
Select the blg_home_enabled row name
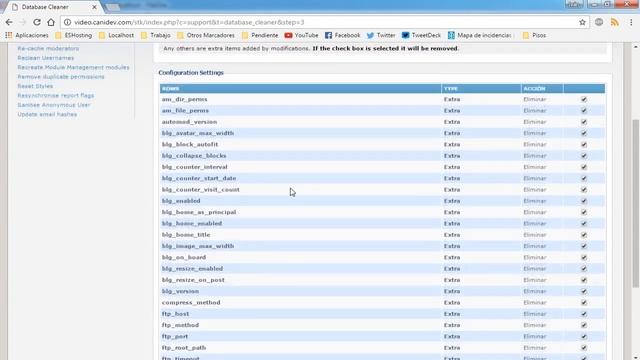click(x=192, y=224)
